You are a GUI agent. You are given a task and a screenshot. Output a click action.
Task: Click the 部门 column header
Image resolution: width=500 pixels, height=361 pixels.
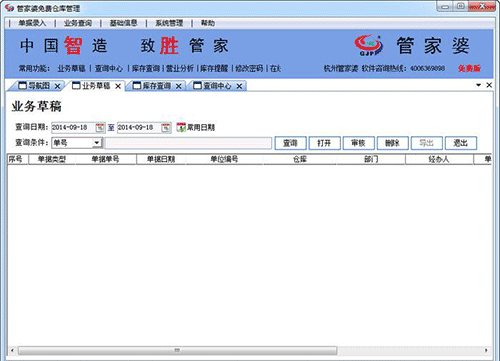click(x=371, y=159)
